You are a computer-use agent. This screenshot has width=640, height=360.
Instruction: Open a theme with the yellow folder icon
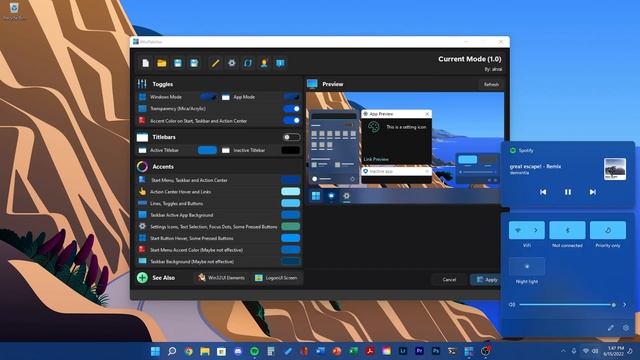pyautogui.click(x=162, y=63)
